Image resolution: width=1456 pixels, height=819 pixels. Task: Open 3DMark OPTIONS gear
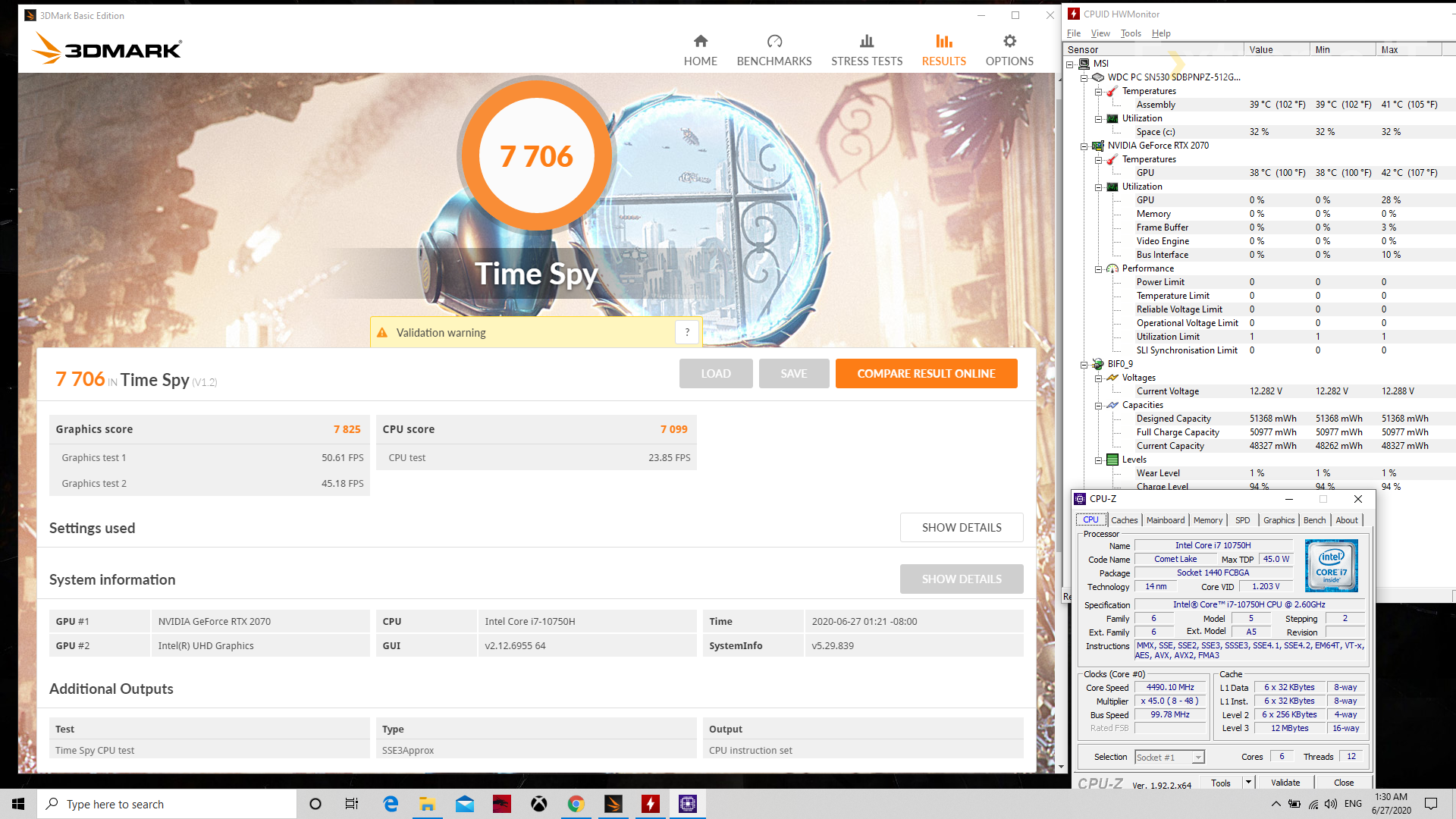coord(1009,51)
